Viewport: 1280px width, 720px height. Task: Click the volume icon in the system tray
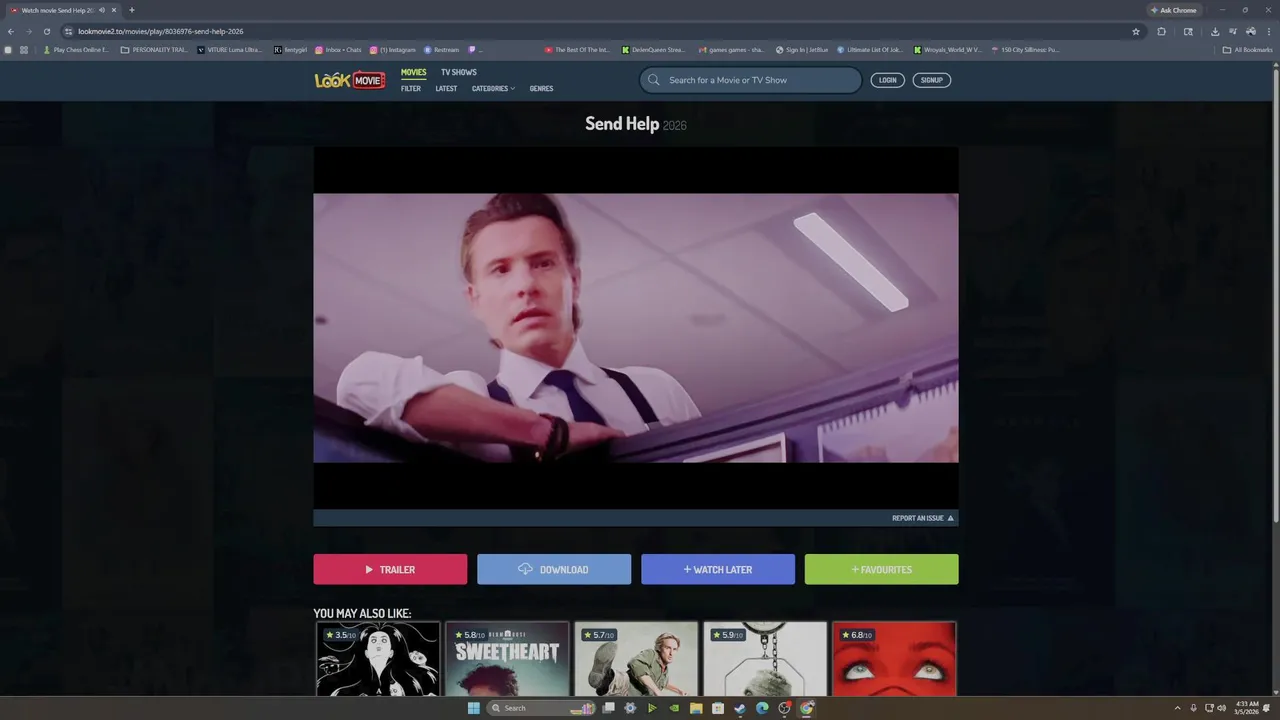(x=1221, y=708)
